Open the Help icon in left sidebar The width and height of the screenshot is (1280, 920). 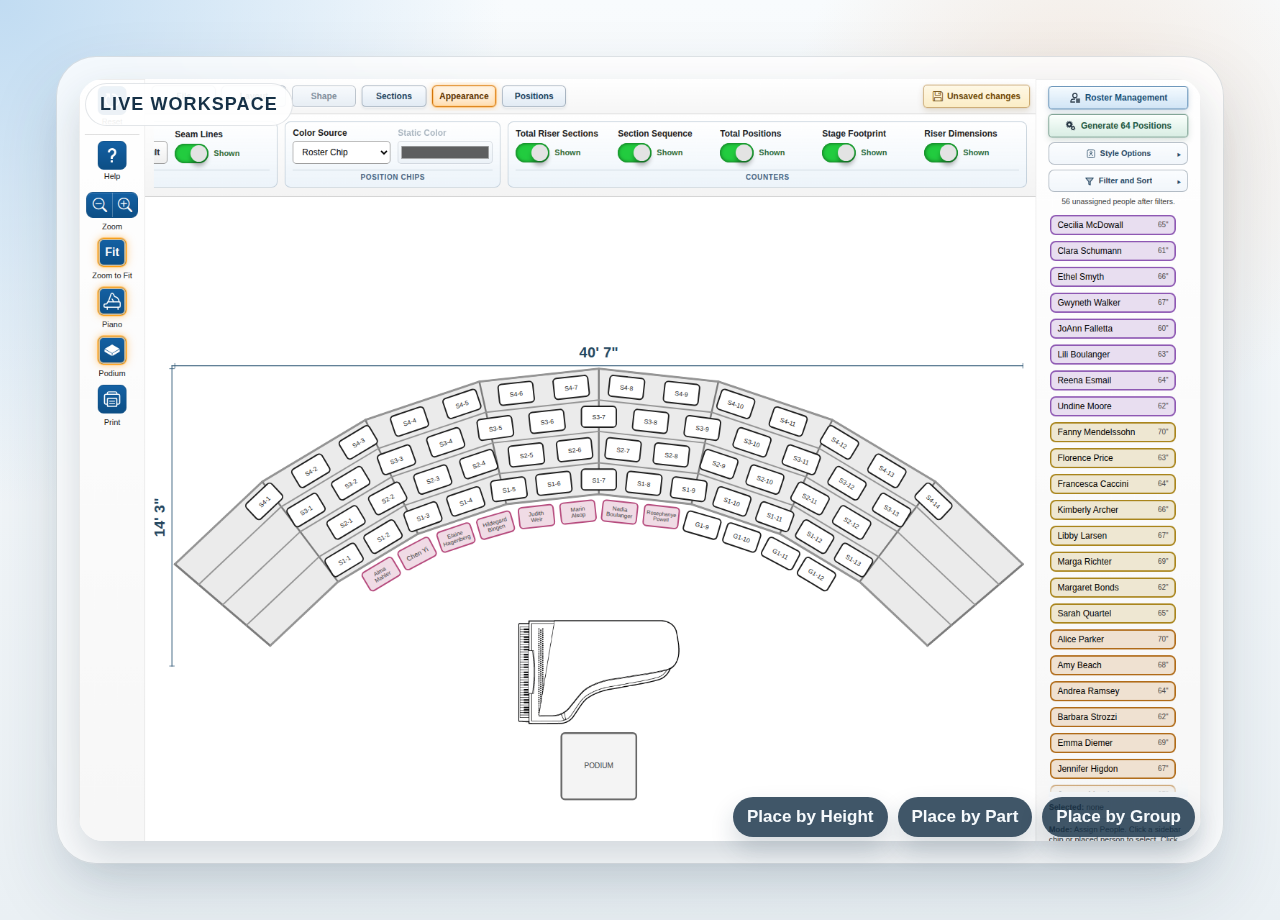(112, 155)
